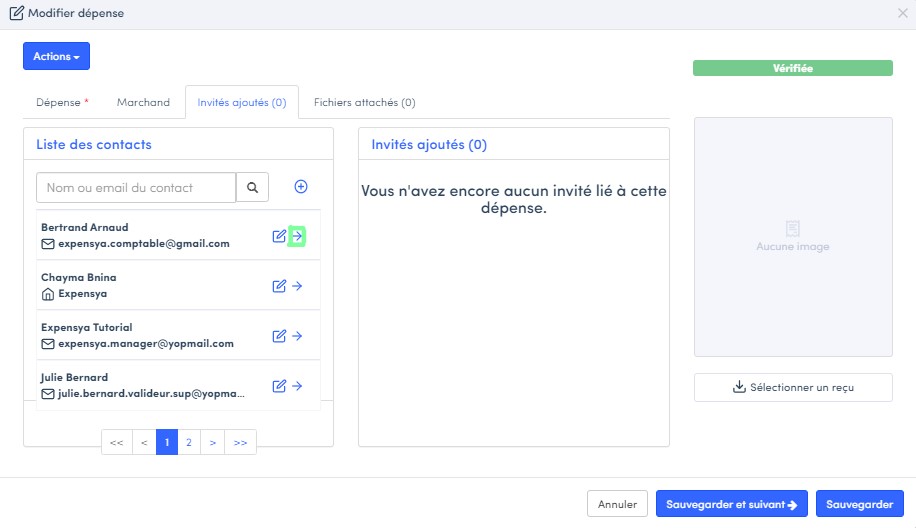Click the magnifier search button

point(252,187)
